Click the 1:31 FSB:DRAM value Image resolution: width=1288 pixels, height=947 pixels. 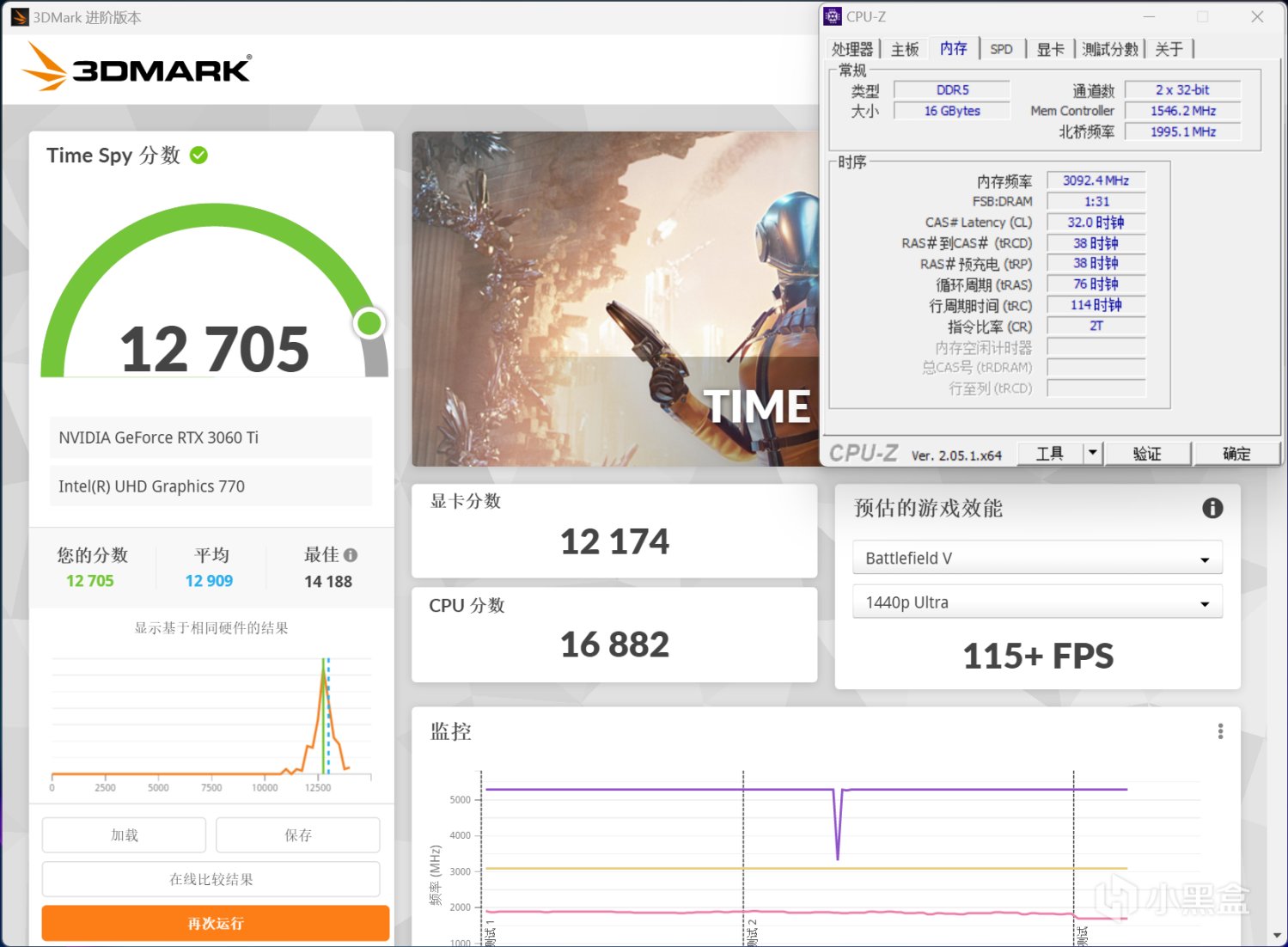click(x=1096, y=201)
